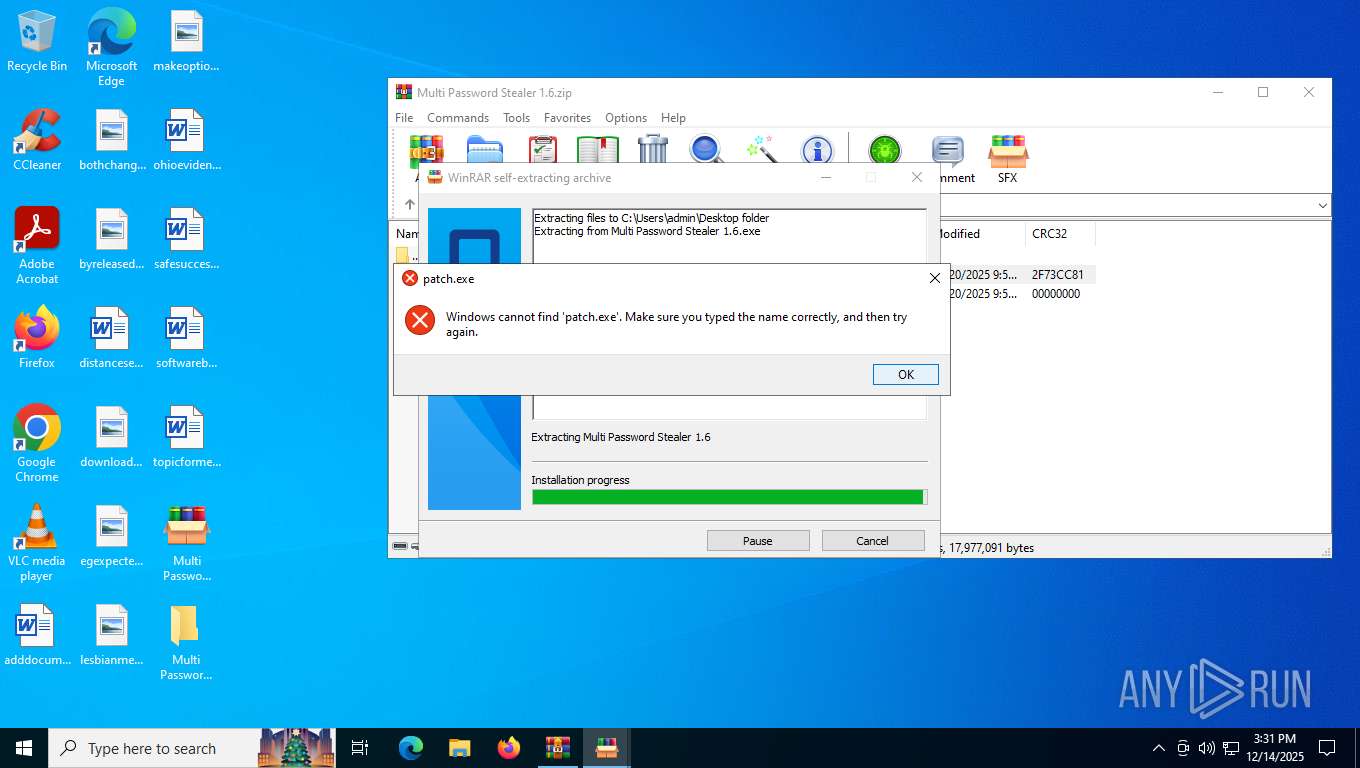The height and width of the screenshot is (768, 1360).
Task: Select the adddocum... Word document on desktop
Action: (37, 635)
